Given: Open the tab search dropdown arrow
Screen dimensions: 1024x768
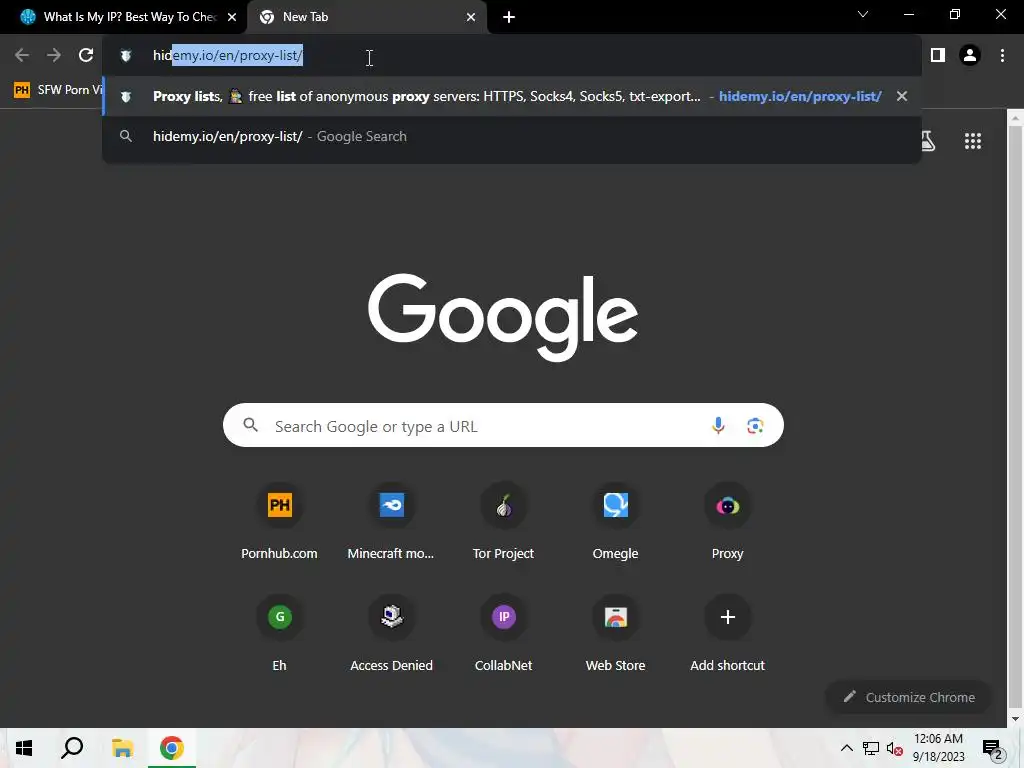Looking at the screenshot, I should pyautogui.click(x=863, y=14).
